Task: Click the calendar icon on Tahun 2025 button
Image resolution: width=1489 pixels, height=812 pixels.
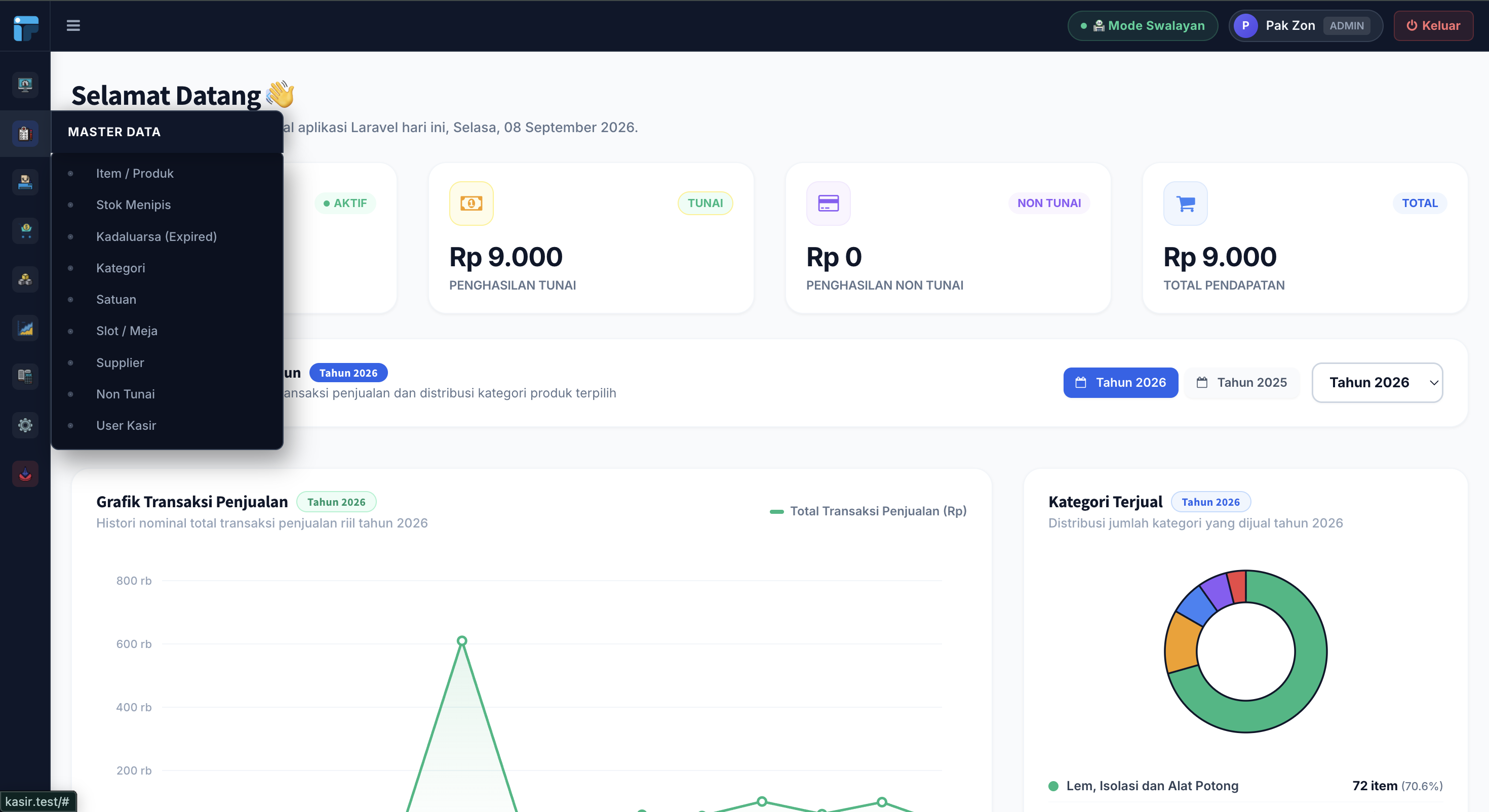Action: point(1202,382)
